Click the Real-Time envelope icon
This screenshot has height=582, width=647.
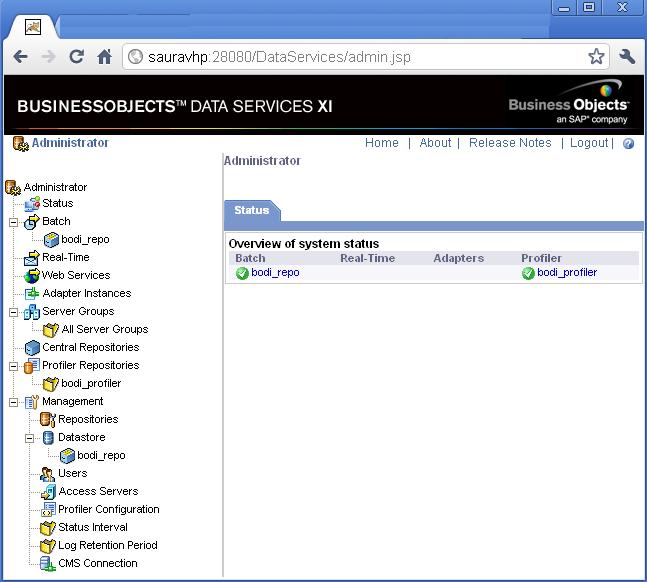[x=31, y=258]
